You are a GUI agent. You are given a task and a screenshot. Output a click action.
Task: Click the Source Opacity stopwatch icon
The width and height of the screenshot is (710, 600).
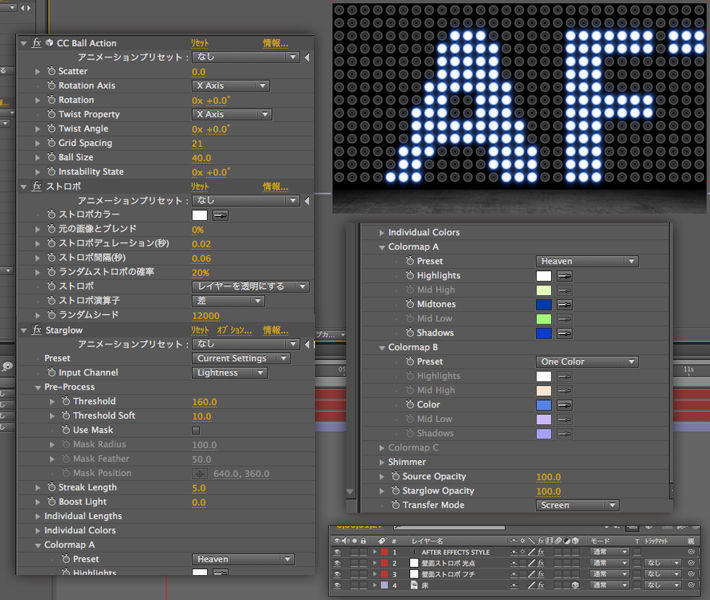[395, 477]
